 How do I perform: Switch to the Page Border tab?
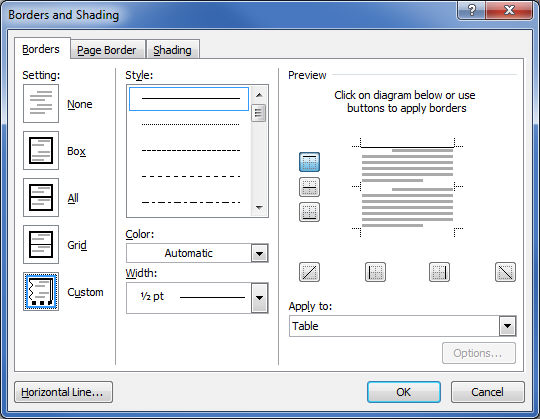(x=106, y=50)
